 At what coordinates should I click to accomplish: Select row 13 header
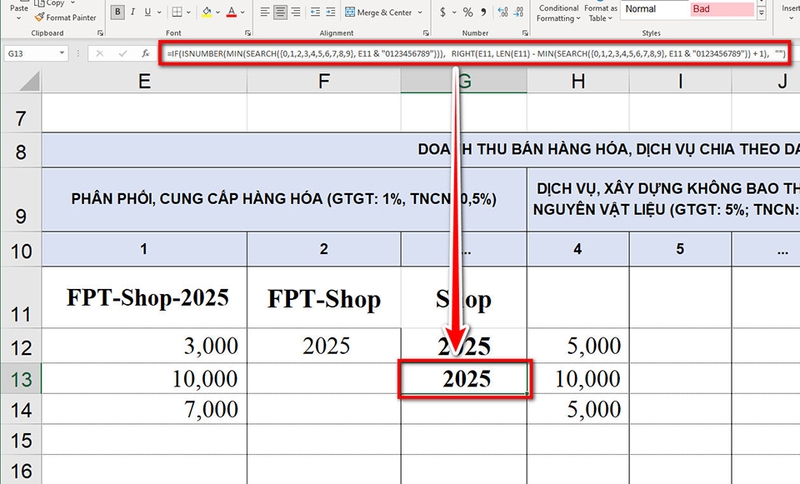pos(21,379)
